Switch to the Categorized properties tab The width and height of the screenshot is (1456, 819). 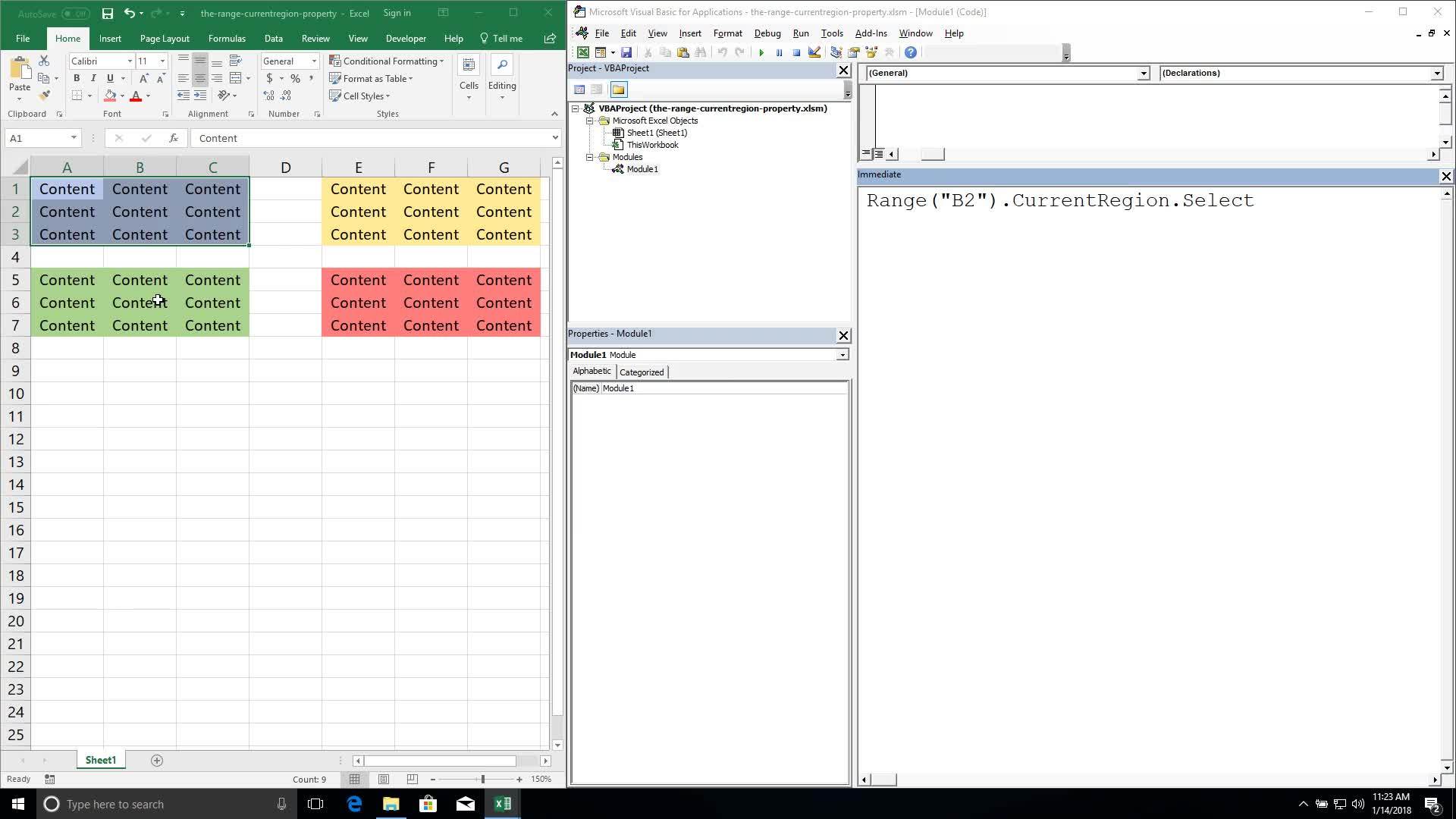point(642,372)
